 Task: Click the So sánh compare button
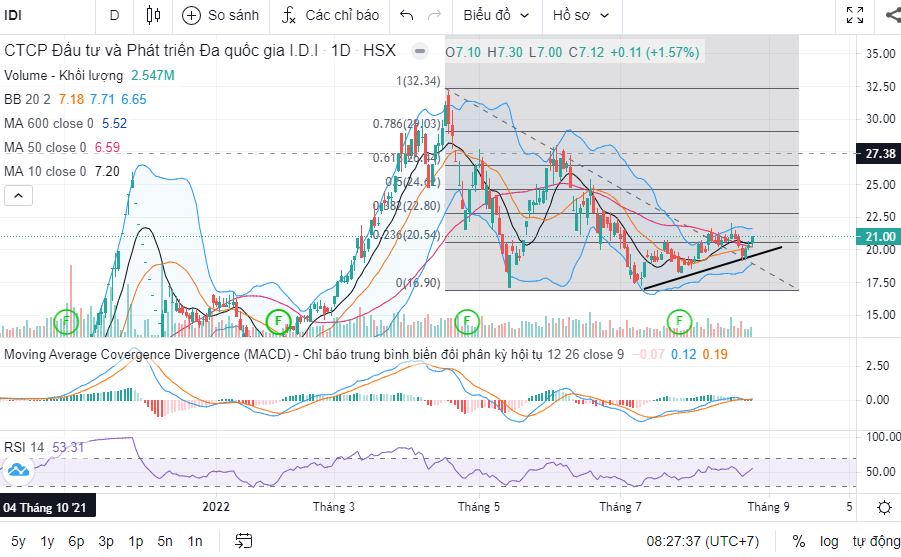coord(221,15)
